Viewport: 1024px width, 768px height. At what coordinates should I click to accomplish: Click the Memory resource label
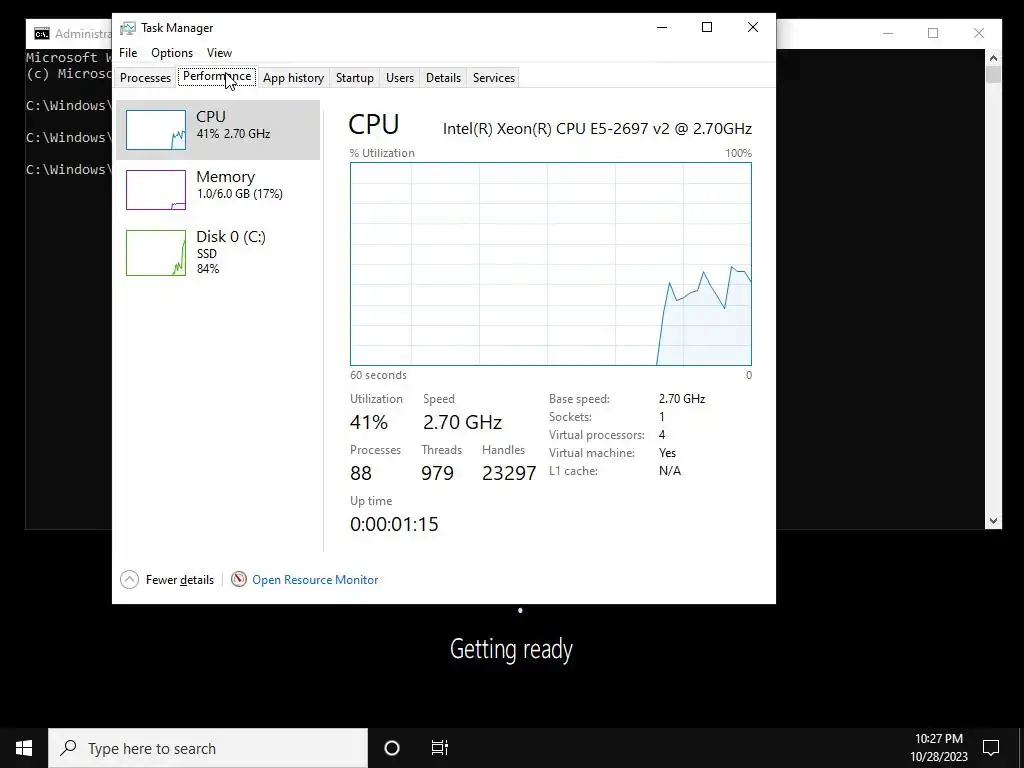pyautogui.click(x=225, y=177)
